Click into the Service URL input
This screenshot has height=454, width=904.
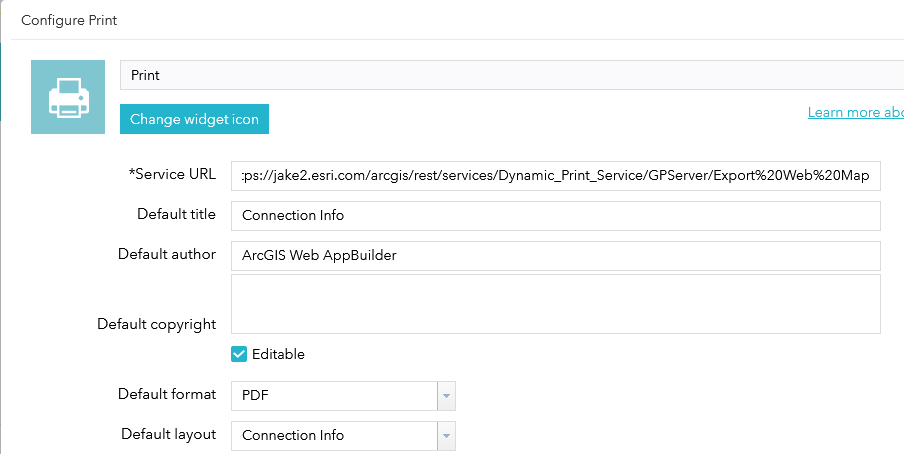(x=555, y=176)
